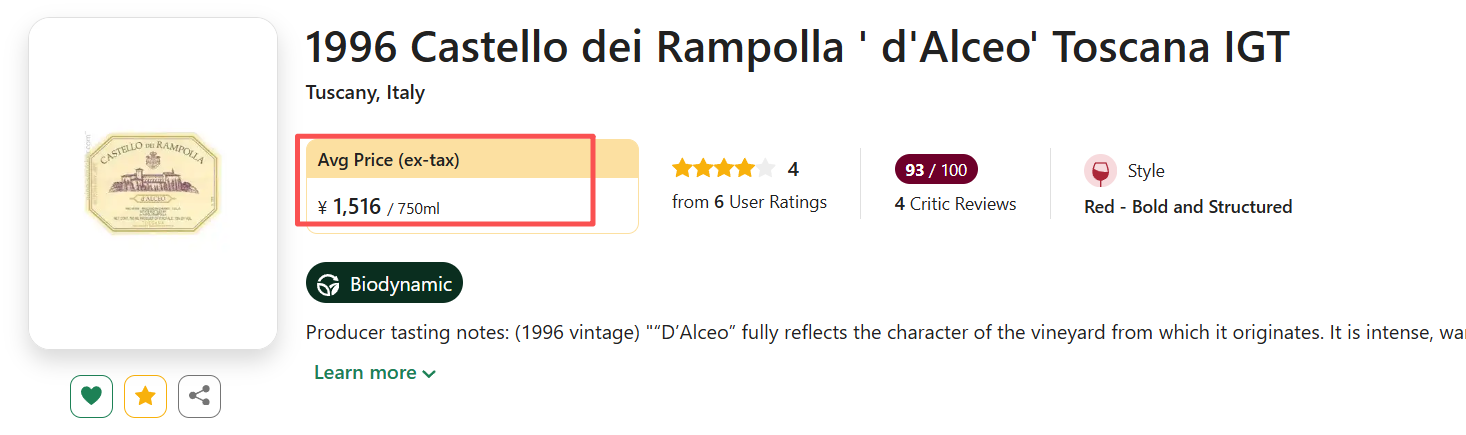Click the Learn more link text
1466x435 pixels.
tap(365, 373)
